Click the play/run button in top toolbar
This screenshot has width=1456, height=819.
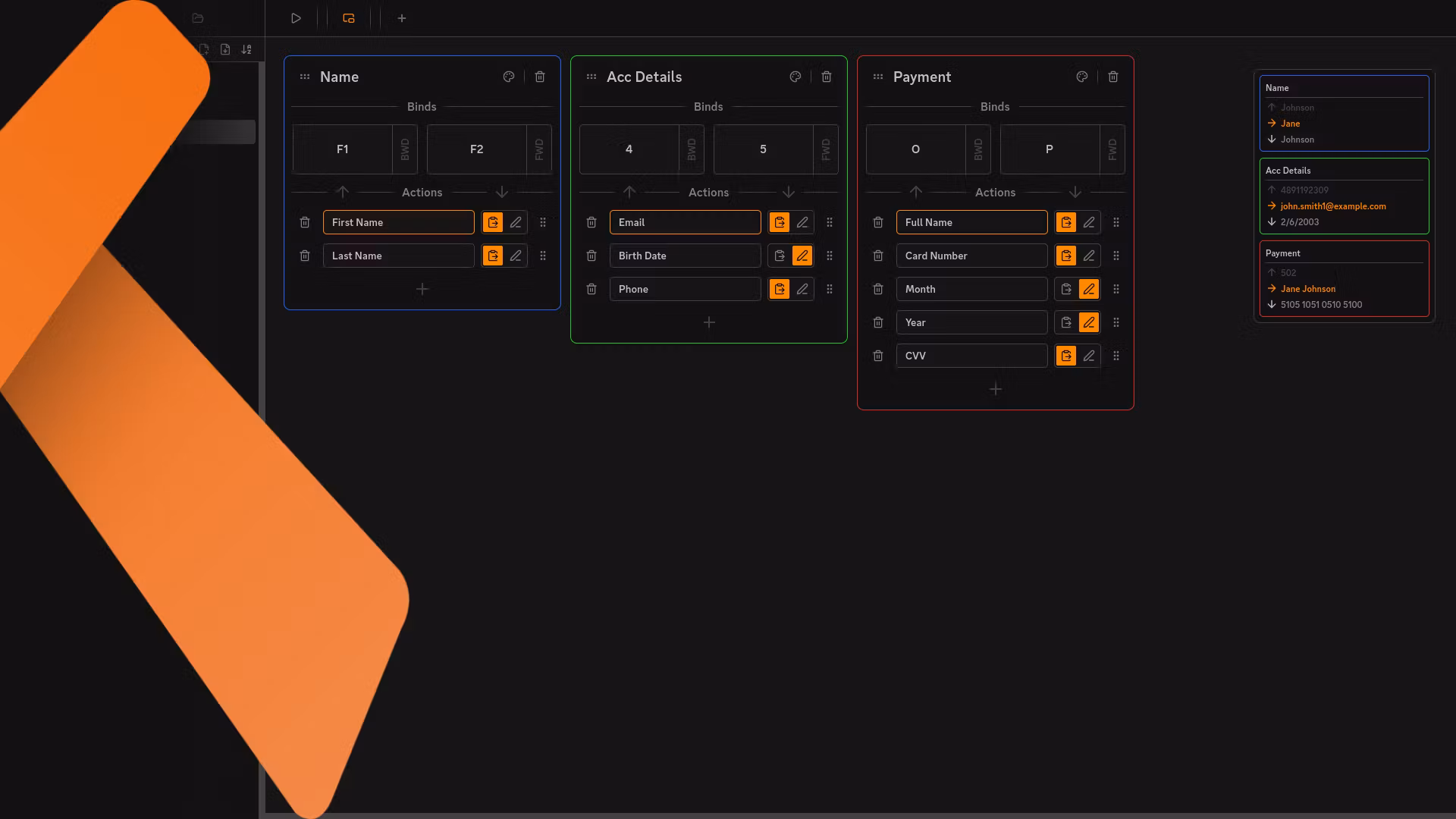296,18
